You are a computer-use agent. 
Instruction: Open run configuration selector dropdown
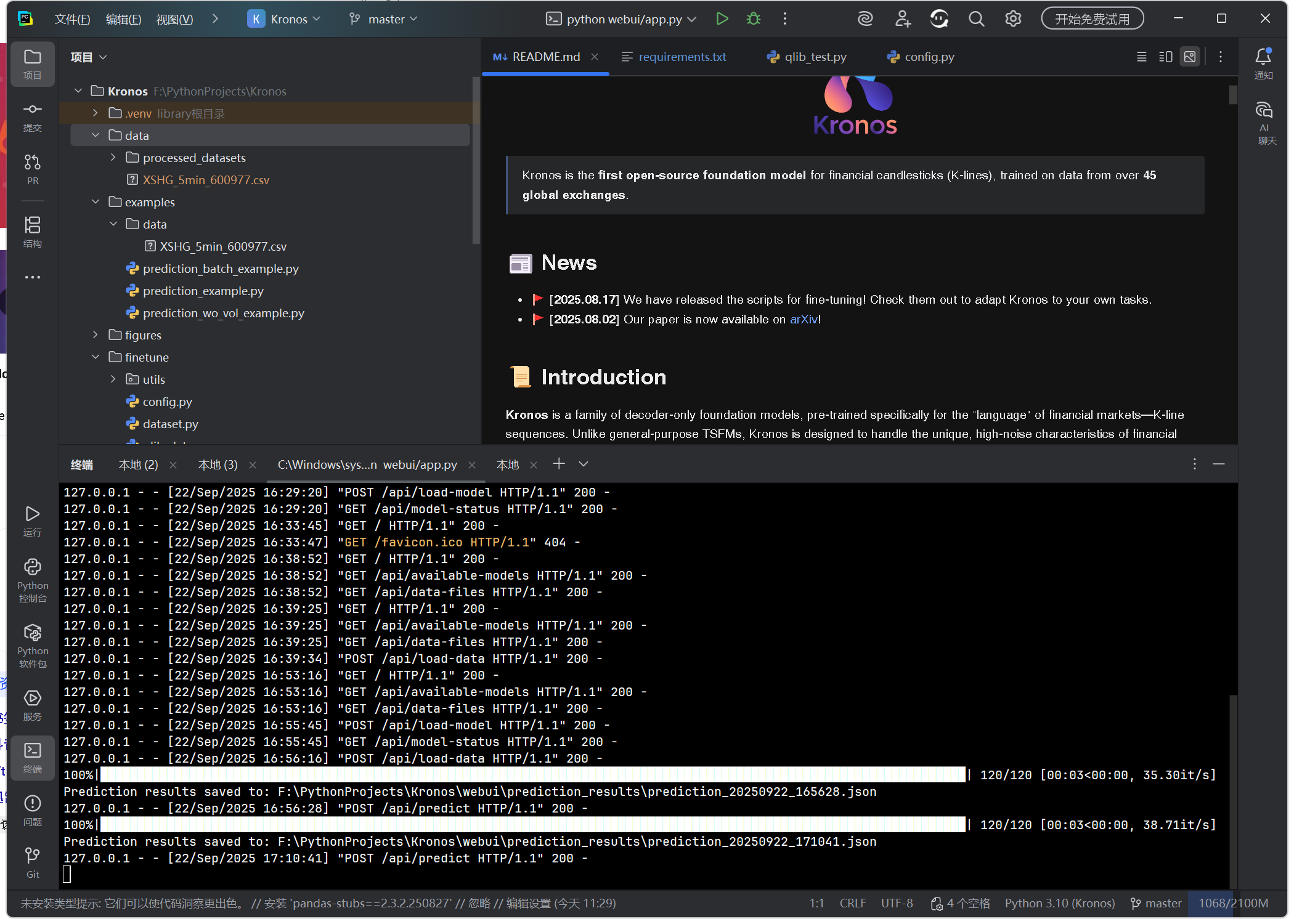pyautogui.click(x=621, y=19)
